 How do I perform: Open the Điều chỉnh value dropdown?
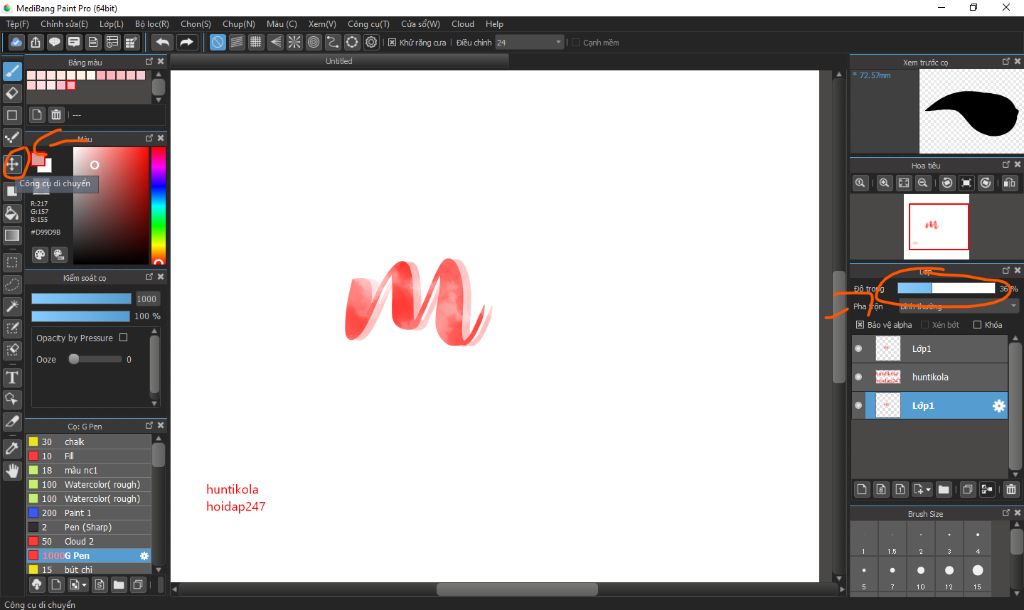(529, 42)
